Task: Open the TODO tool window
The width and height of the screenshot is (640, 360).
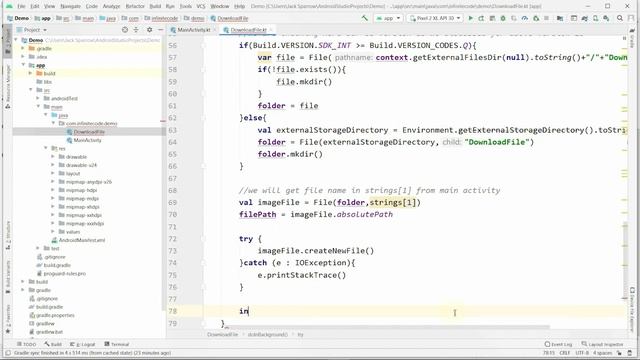Action: click(27, 344)
